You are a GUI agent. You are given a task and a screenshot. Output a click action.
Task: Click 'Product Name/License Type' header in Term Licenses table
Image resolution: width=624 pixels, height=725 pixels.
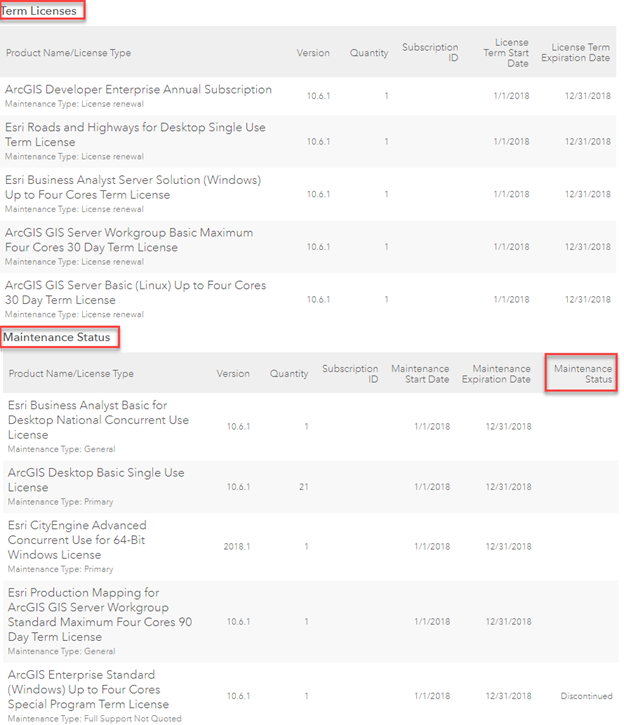pos(68,53)
